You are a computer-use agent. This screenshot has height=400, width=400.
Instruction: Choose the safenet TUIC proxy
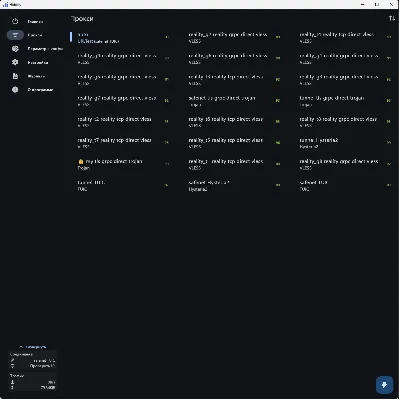click(346, 185)
